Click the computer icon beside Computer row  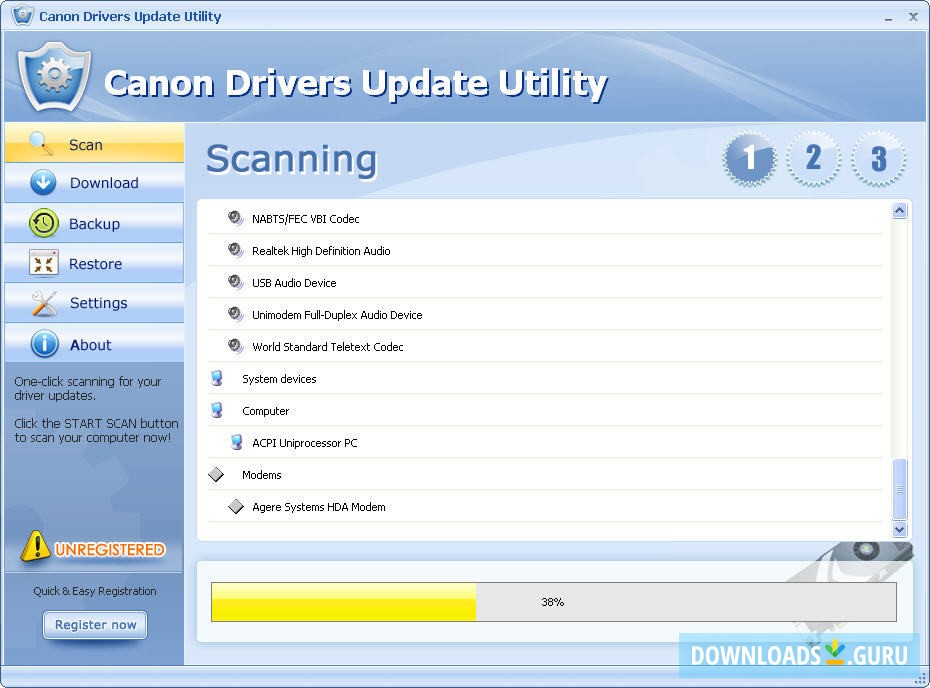pos(216,410)
